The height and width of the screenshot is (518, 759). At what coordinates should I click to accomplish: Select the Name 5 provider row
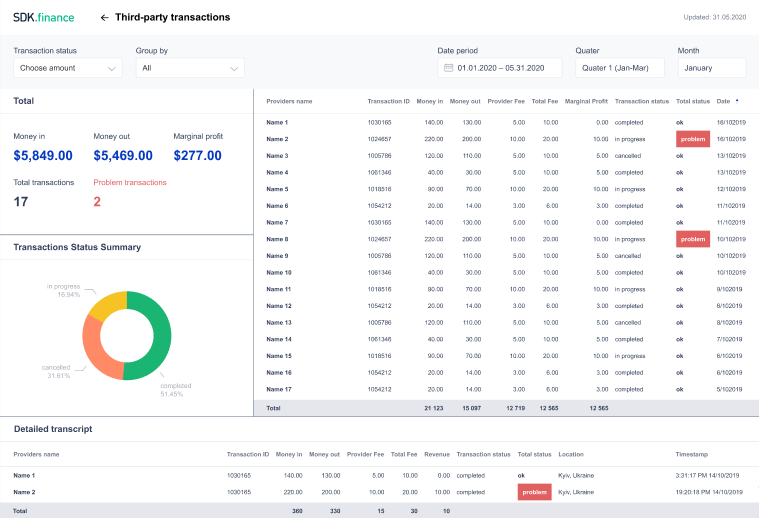pos(506,189)
